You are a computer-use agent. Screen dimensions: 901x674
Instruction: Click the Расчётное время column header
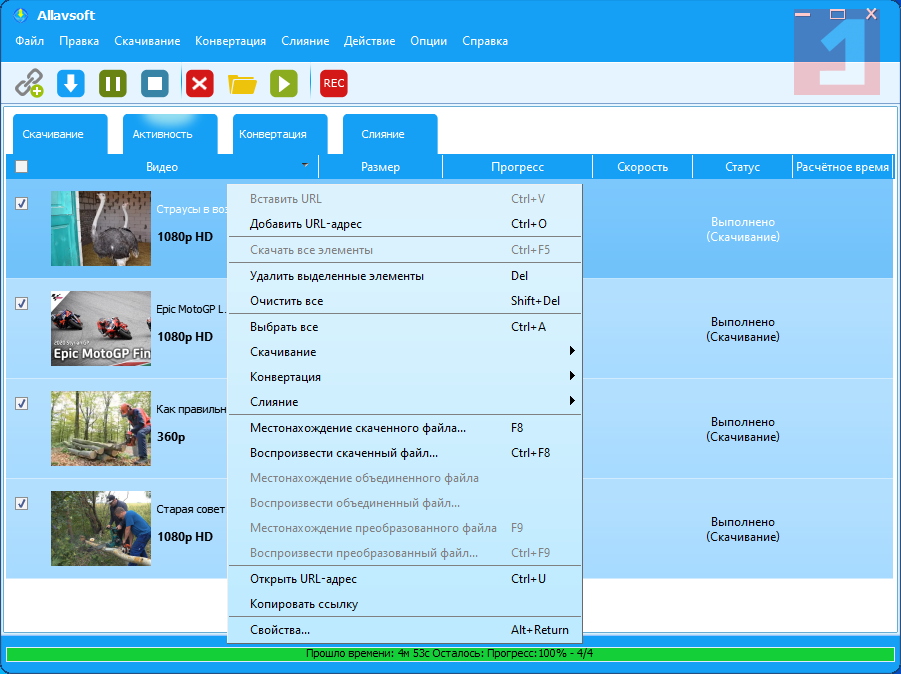[x=842, y=167]
